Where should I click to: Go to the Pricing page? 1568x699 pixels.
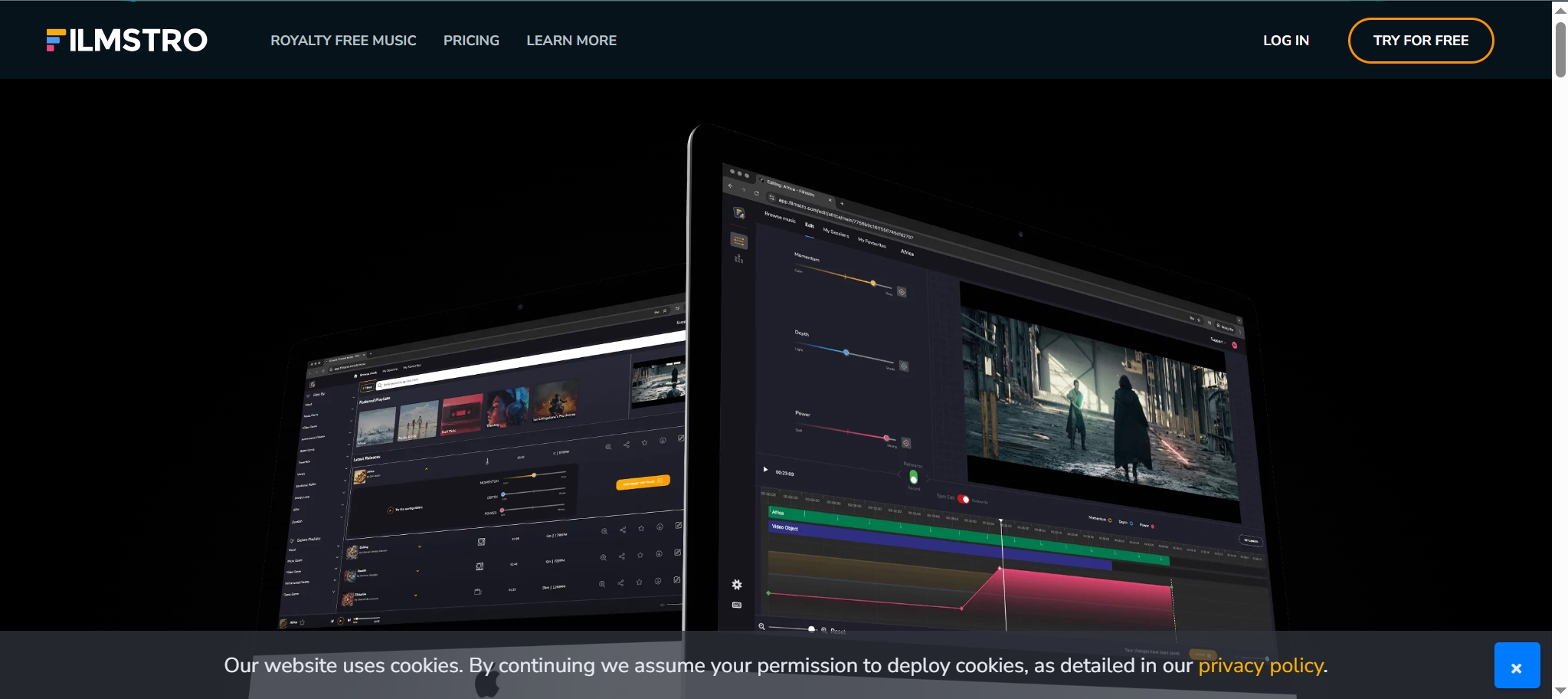[x=471, y=41]
